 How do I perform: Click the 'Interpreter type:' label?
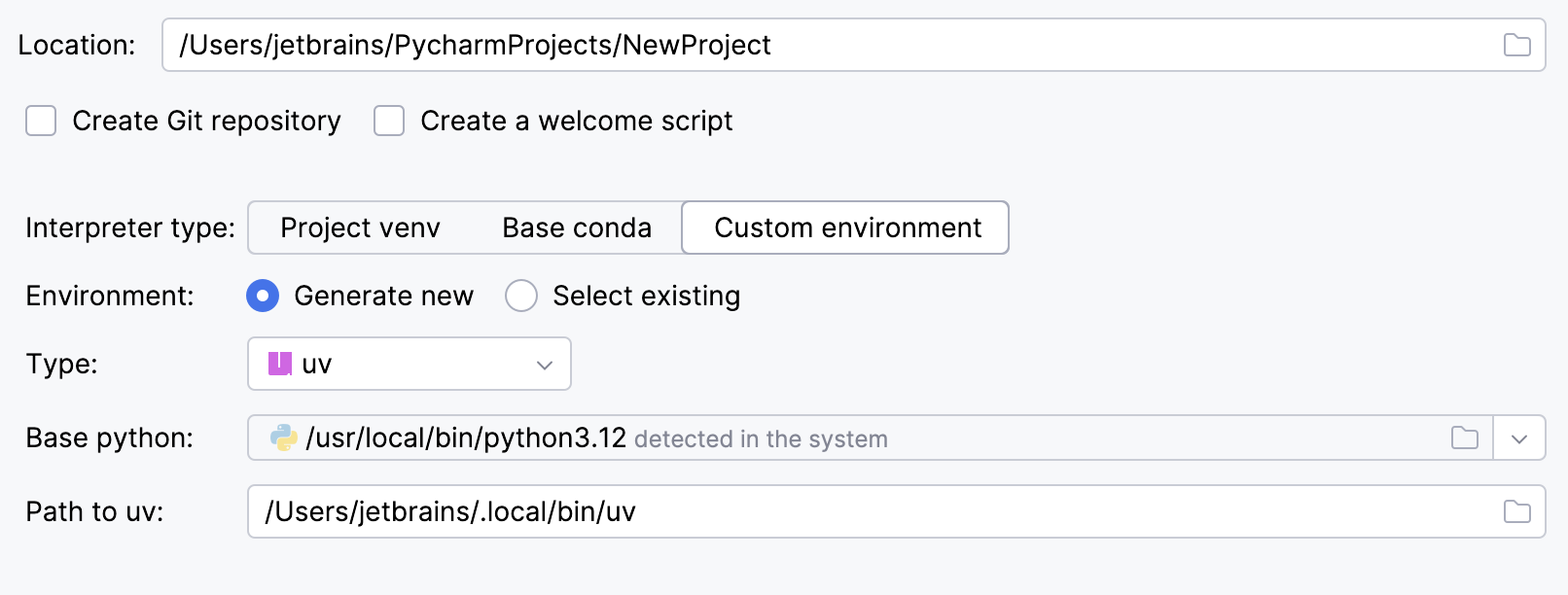[x=130, y=227]
